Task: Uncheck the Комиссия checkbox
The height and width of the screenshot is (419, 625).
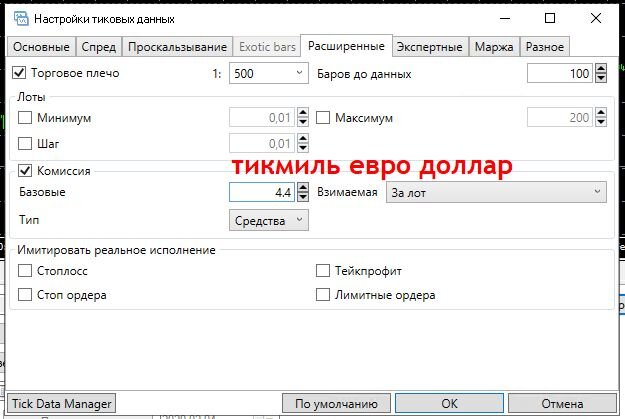Action: (x=25, y=171)
